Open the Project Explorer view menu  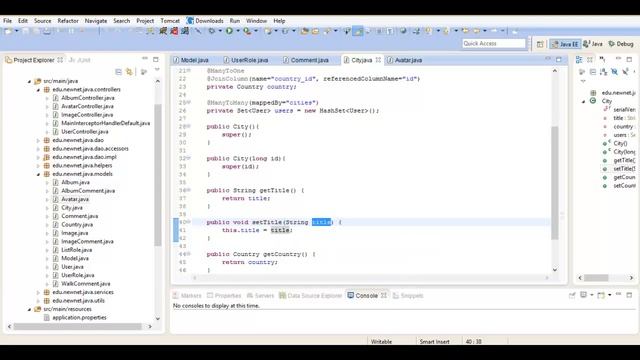157,70
